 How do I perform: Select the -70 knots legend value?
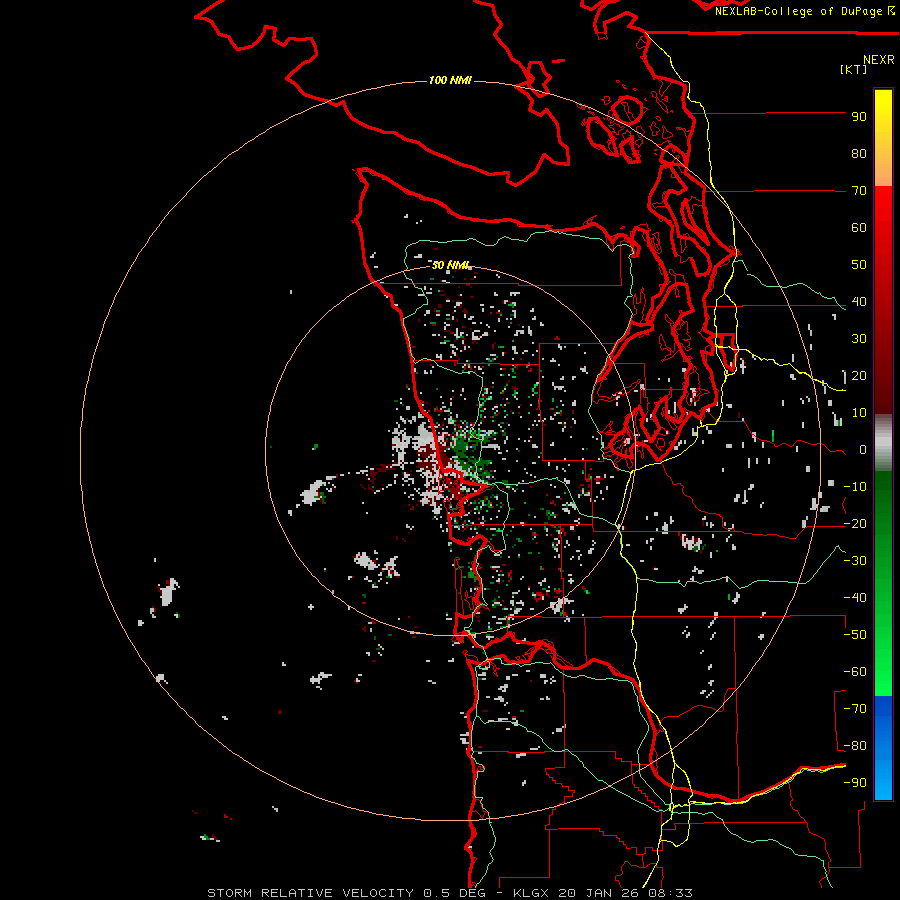[855, 709]
